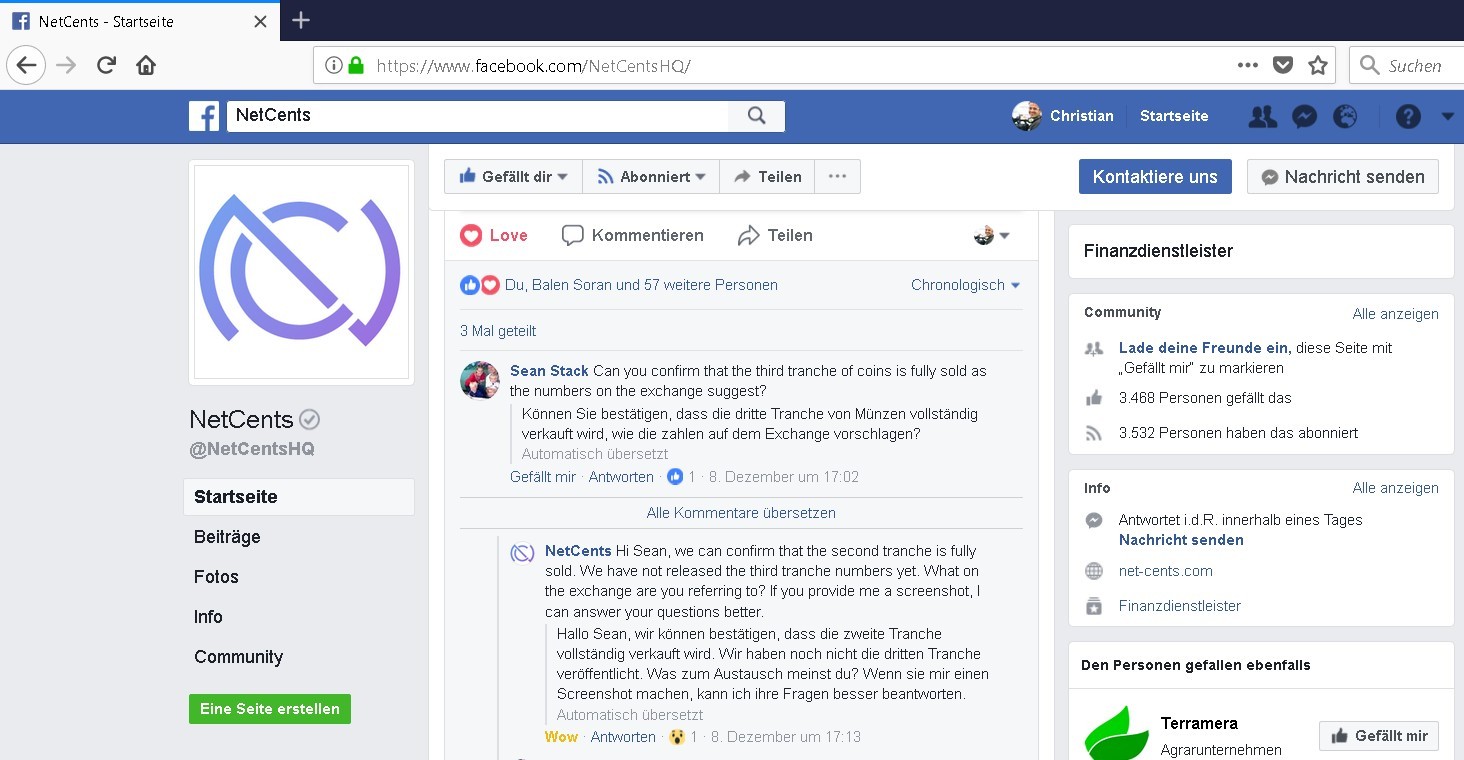The image size is (1464, 760).
Task: Open the Abonniert dropdown
Action: click(651, 177)
